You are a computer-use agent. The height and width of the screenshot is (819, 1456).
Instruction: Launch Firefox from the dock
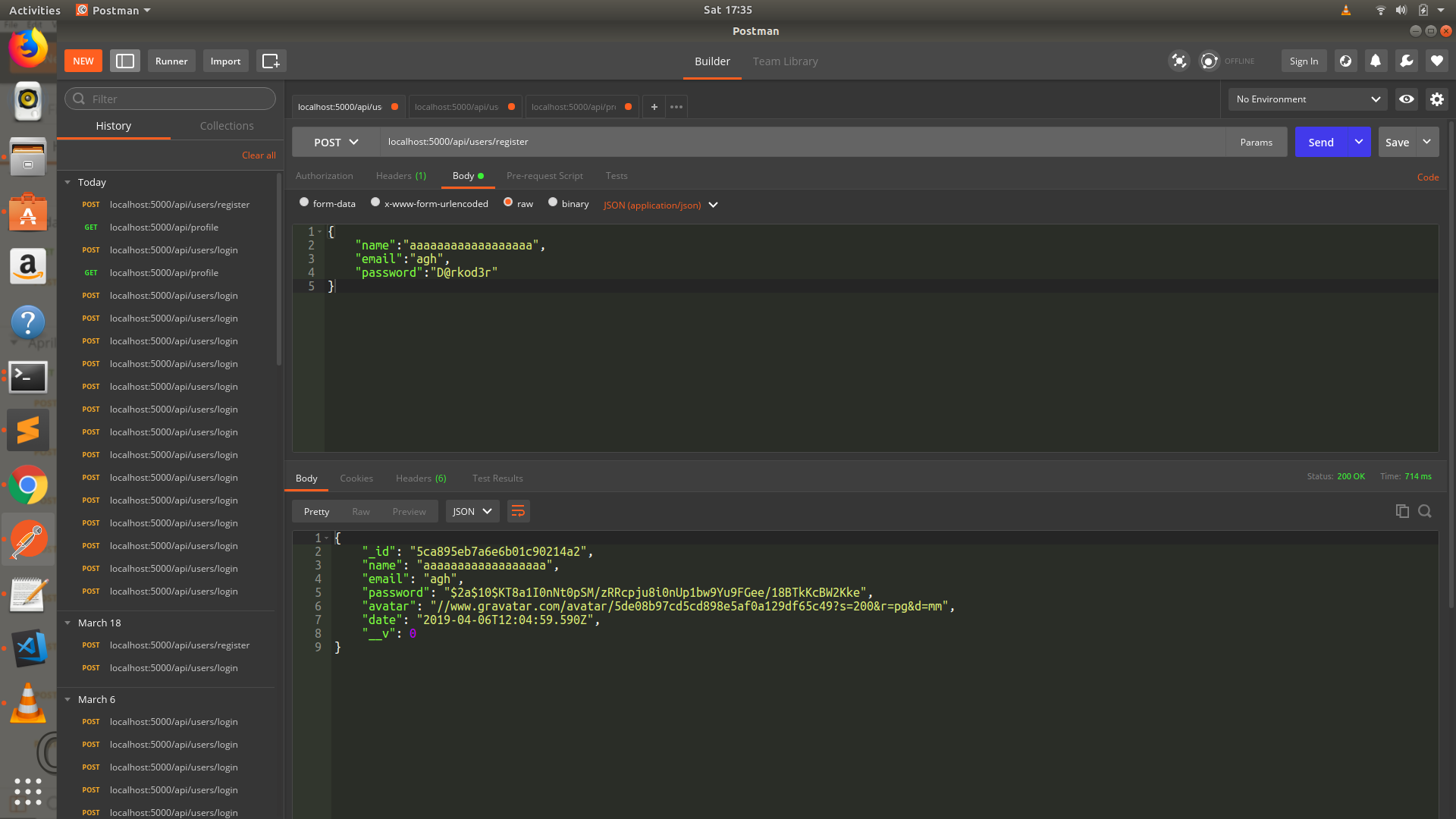point(29,48)
